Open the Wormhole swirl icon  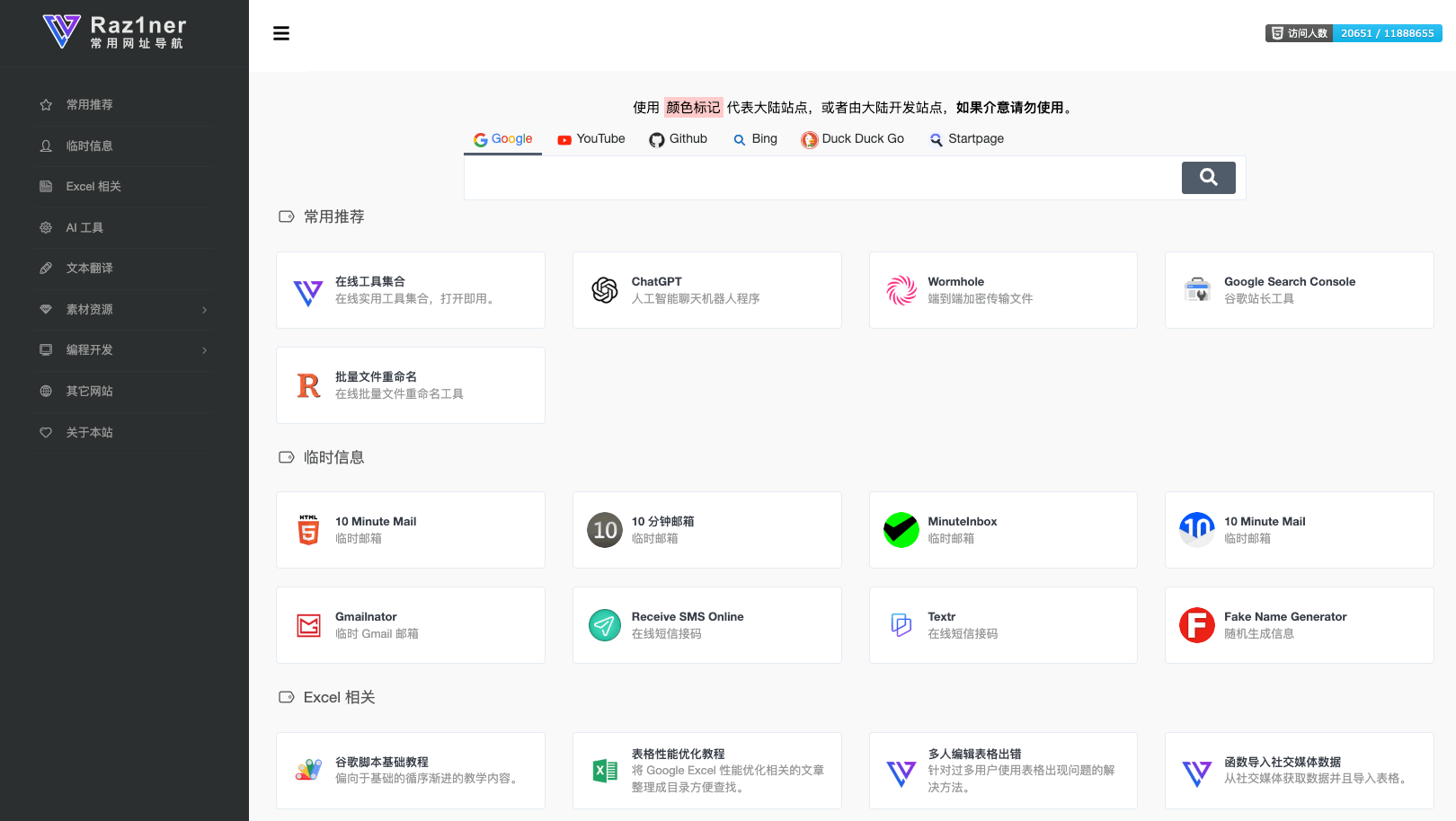(x=901, y=290)
